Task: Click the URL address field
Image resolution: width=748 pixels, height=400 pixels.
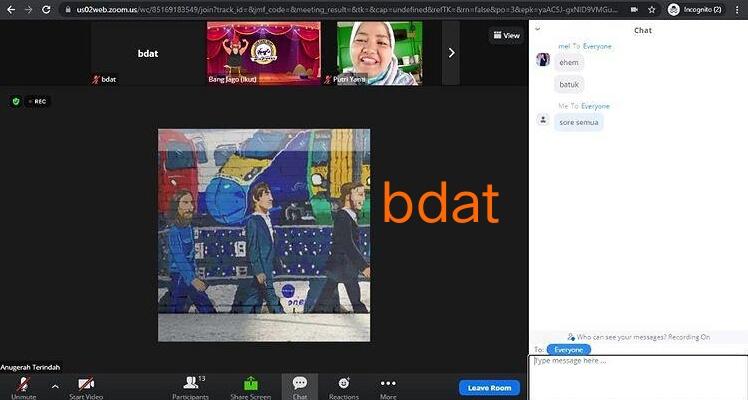Action: click(347, 10)
